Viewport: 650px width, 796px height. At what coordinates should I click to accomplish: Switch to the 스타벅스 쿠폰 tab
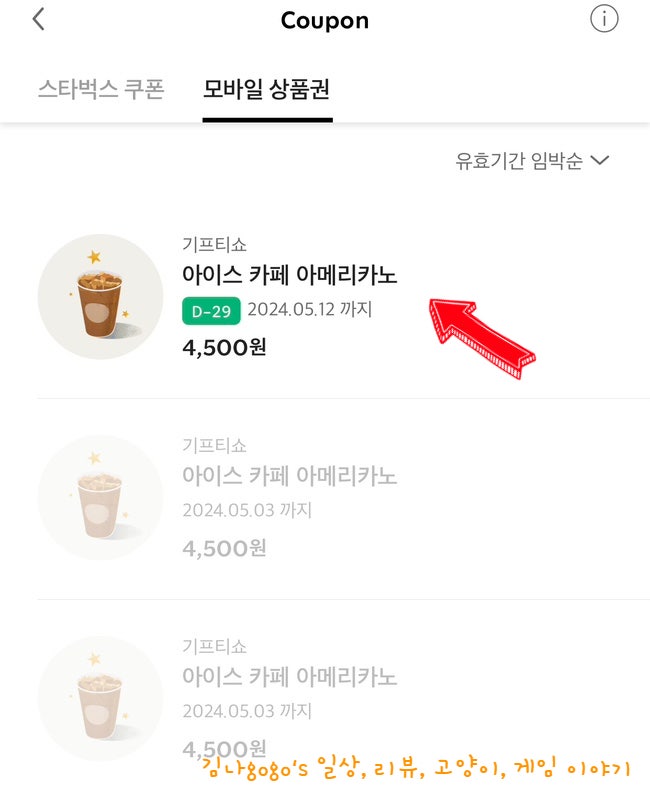(x=100, y=89)
